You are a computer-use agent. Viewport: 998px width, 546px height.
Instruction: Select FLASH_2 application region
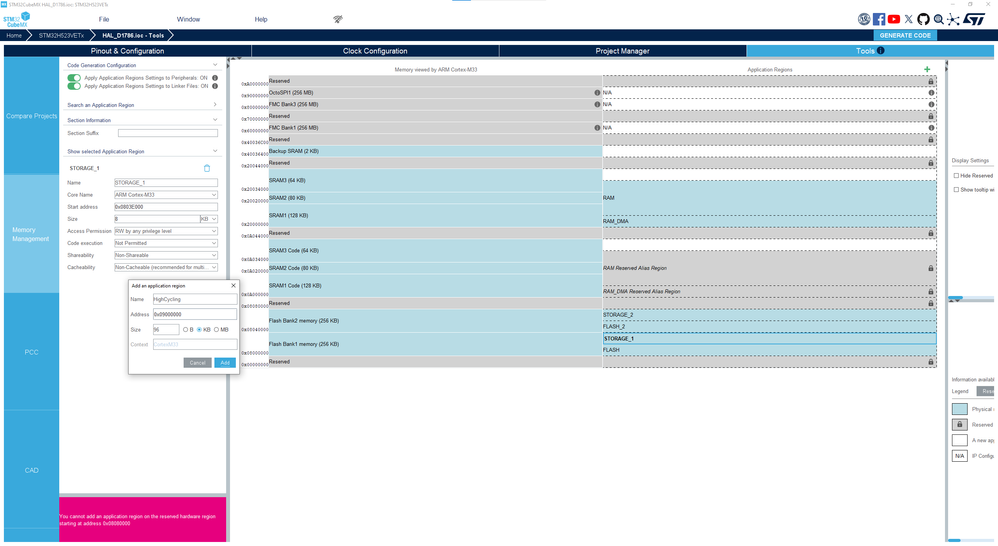click(770, 326)
